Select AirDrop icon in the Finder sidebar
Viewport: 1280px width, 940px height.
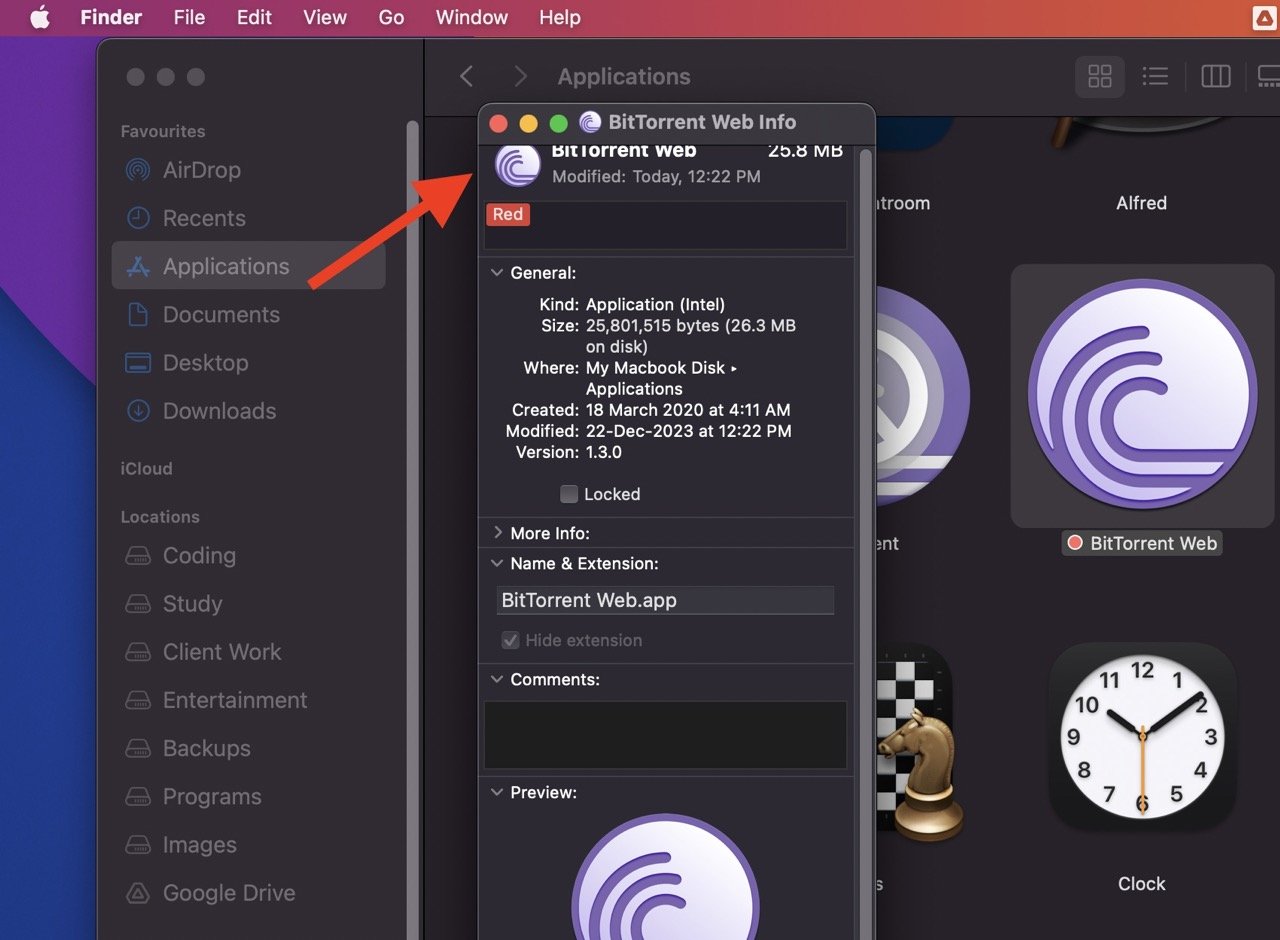coord(137,170)
